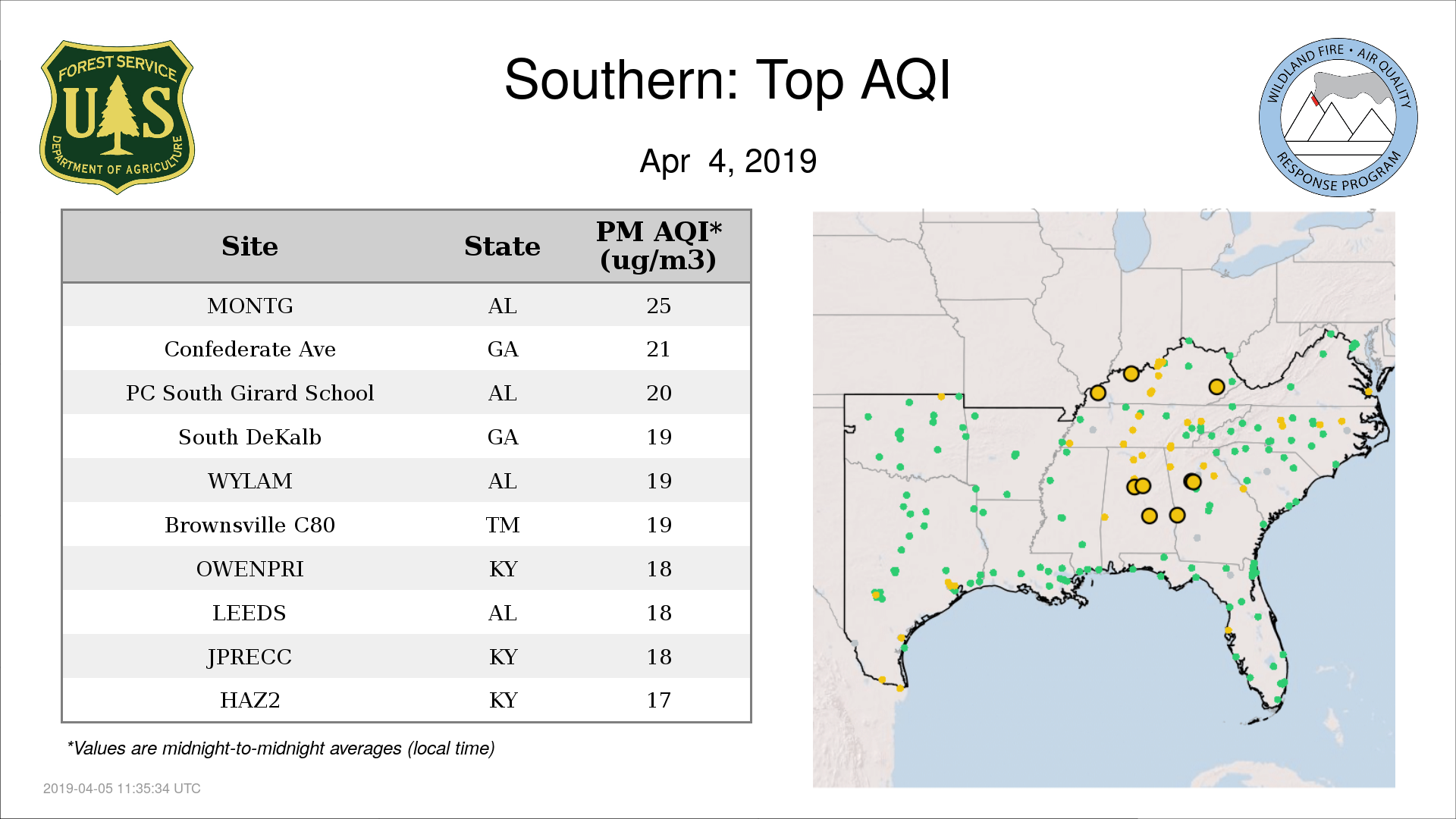This screenshot has width=1456, height=819.
Task: Click the AQI value 17 for HAZ2
Action: pyautogui.click(x=658, y=700)
